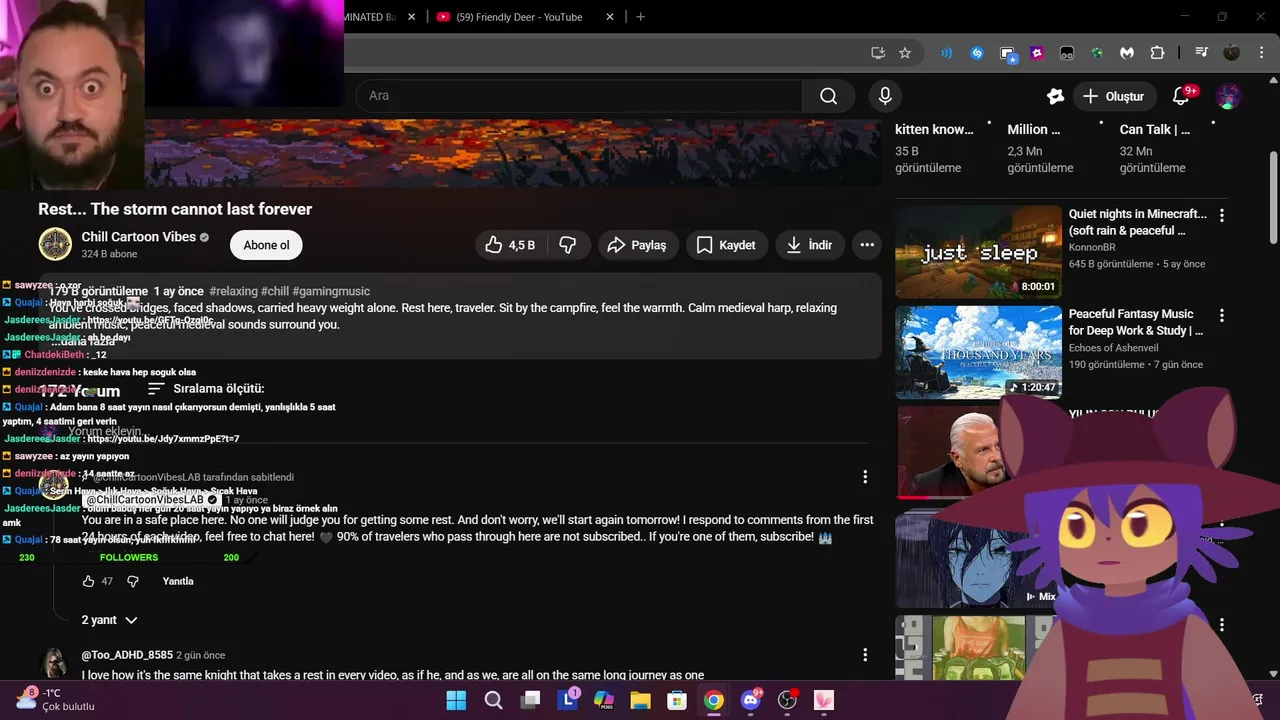Viewport: 1280px width, 720px height.
Task: Open OBS Studio from the taskbar
Action: [788, 700]
